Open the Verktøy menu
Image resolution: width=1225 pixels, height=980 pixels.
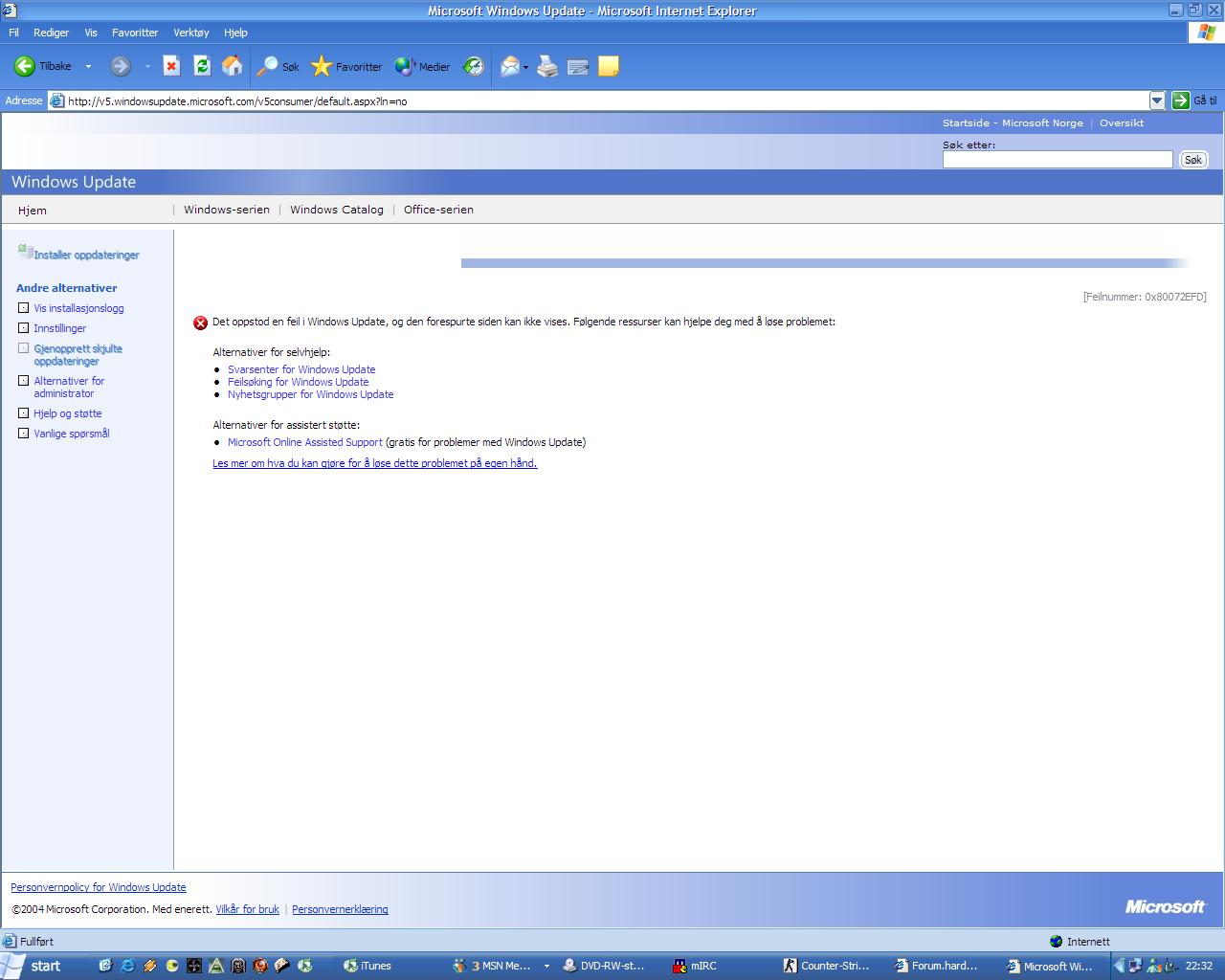point(191,33)
